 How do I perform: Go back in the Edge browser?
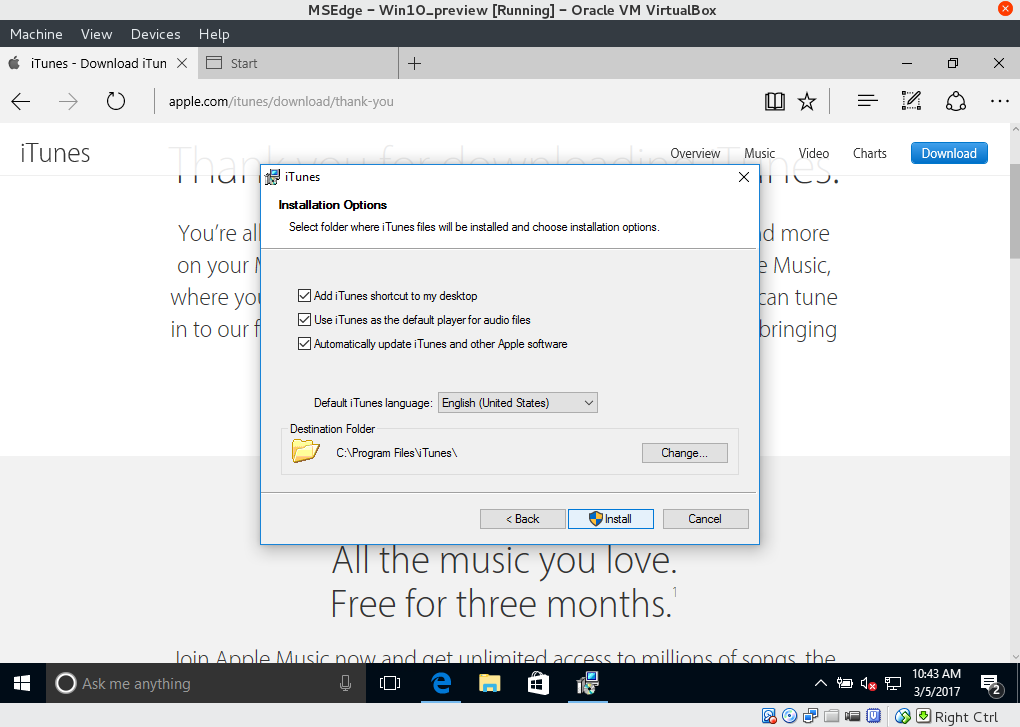tap(21, 101)
